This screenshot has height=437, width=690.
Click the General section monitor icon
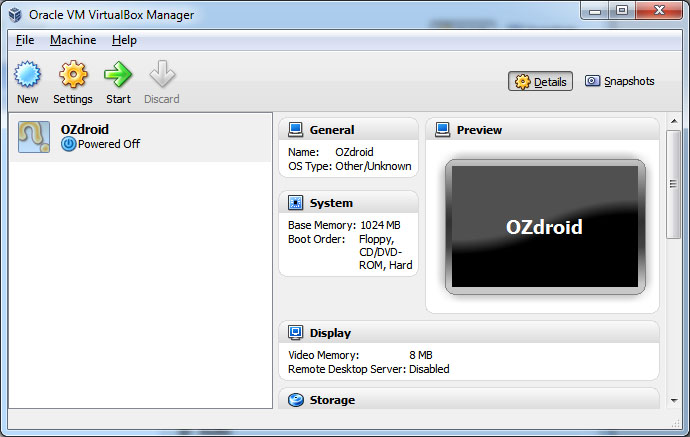295,130
